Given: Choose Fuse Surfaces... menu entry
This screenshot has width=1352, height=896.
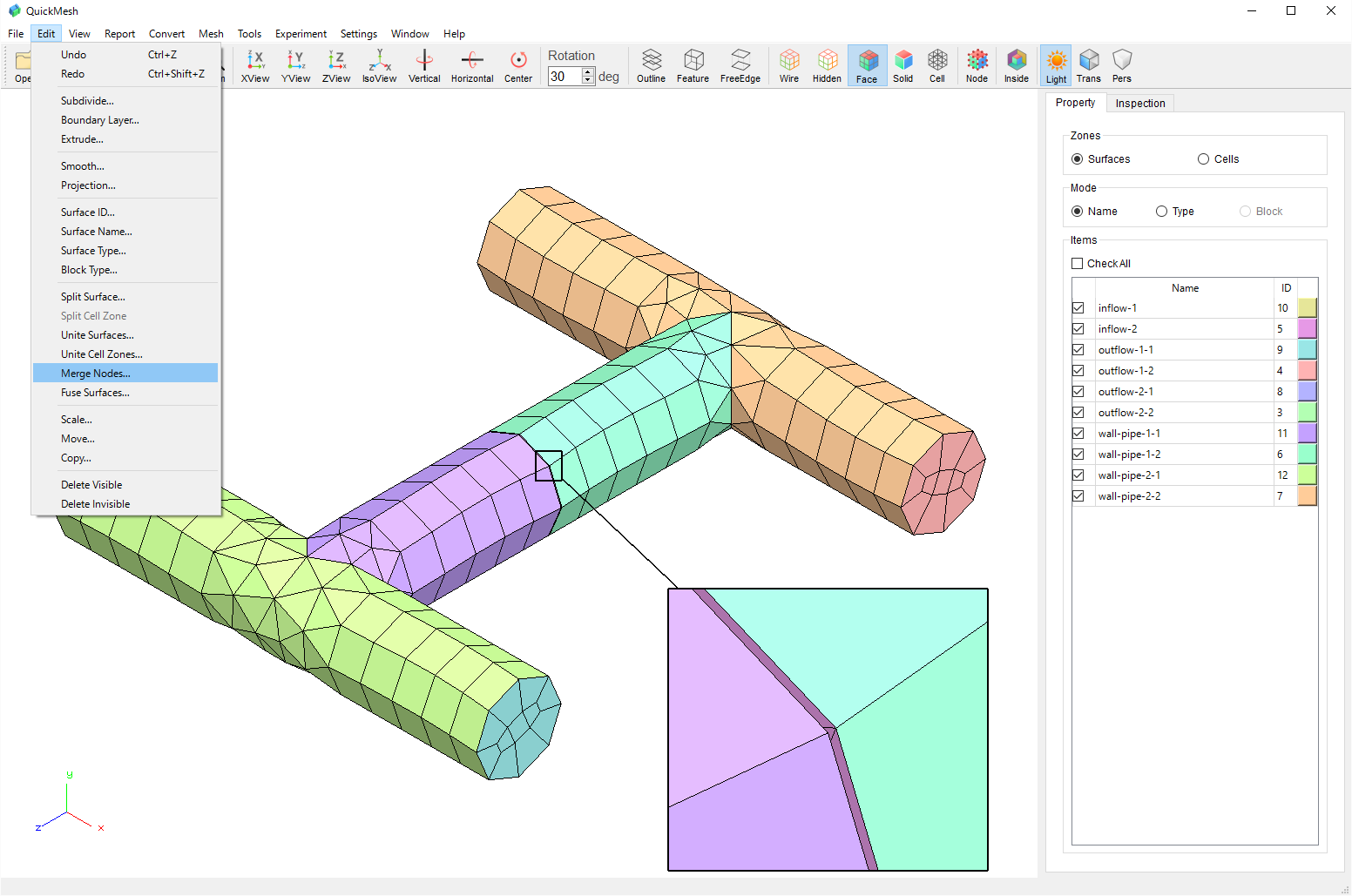Looking at the screenshot, I should pos(125,393).
